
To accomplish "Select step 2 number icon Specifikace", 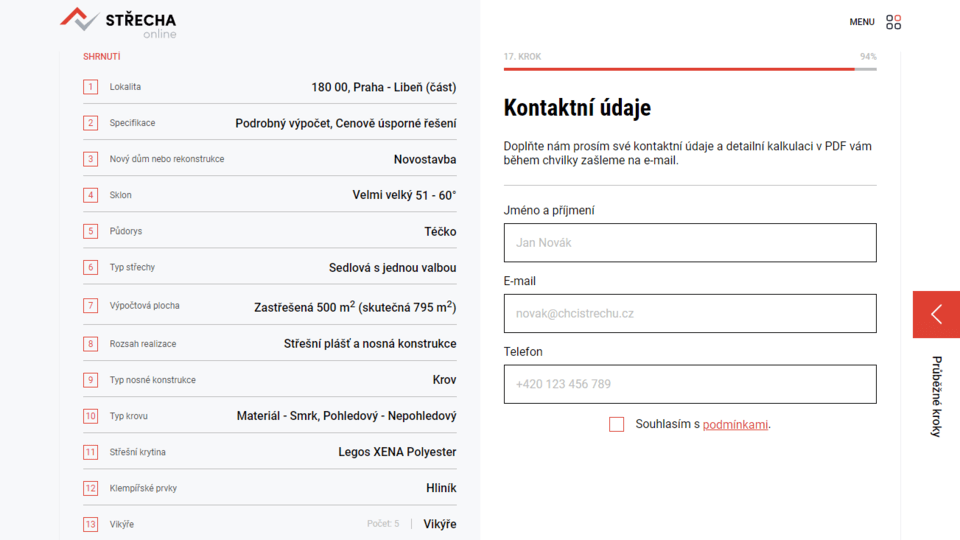I will (x=91, y=123).
